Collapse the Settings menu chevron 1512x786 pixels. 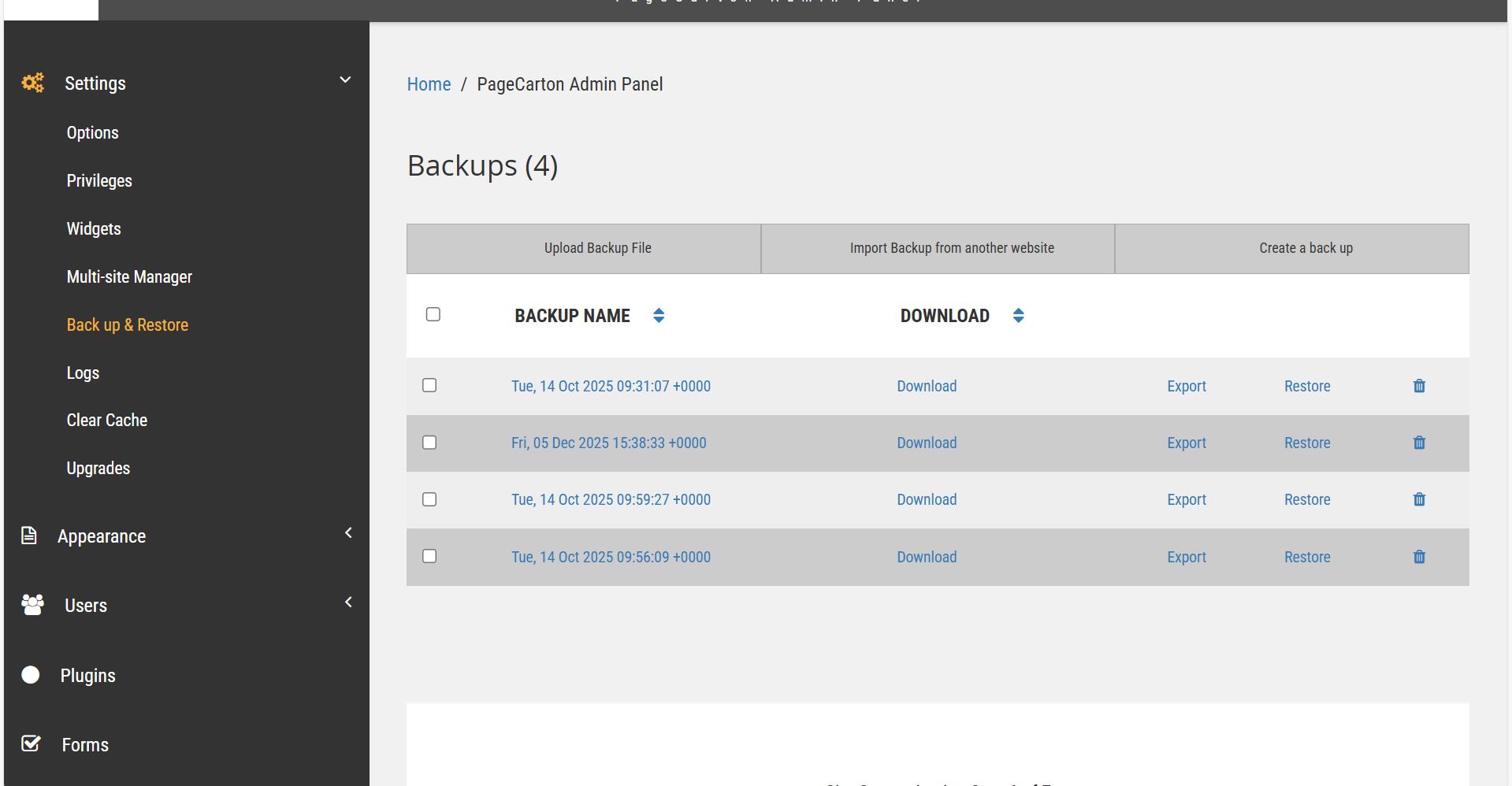click(x=345, y=80)
